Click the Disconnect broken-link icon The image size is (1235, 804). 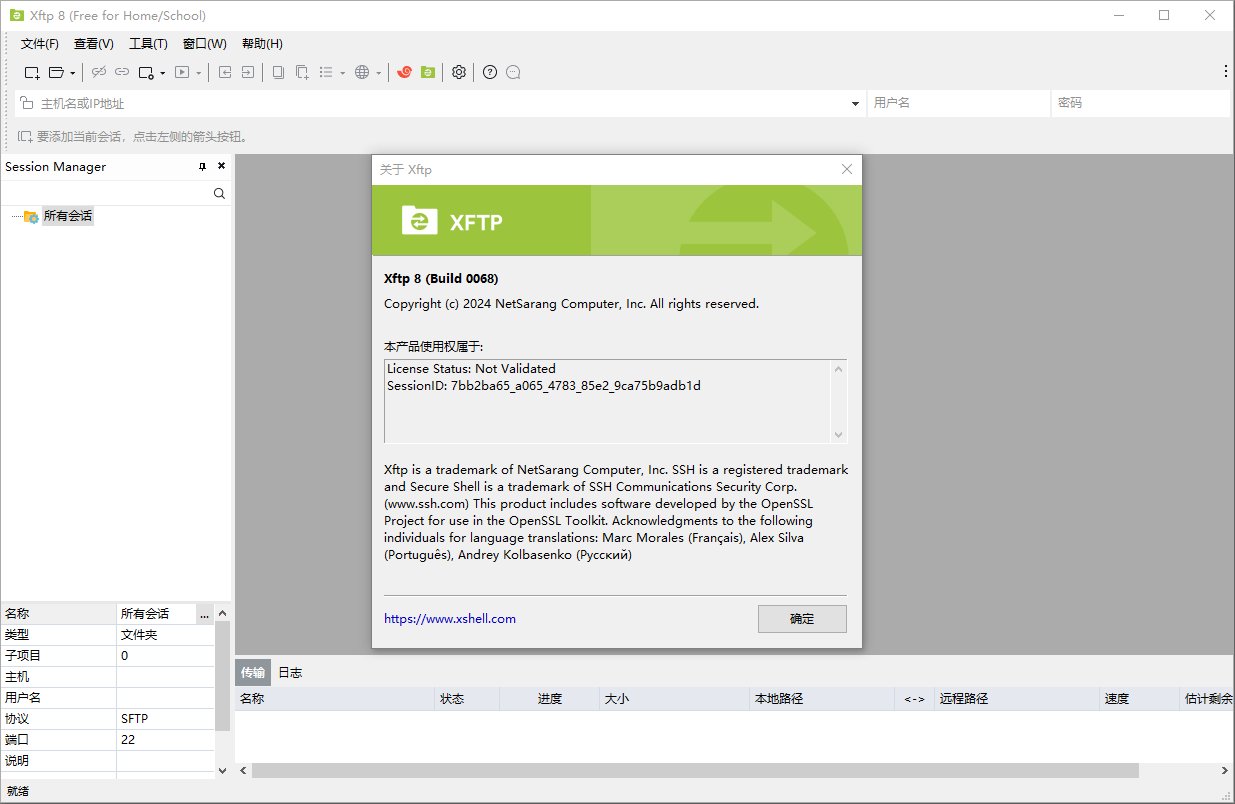point(99,72)
